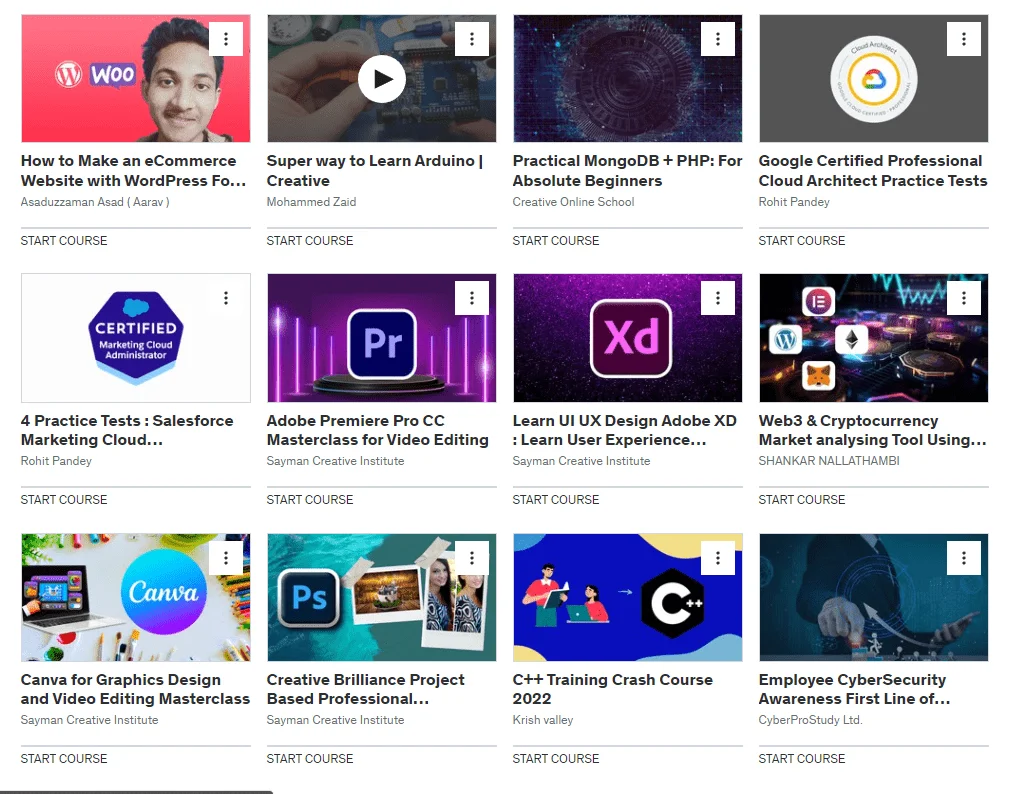Open options menu for WordPress eCommerce course
The width and height of the screenshot is (1010, 794).
(225, 39)
